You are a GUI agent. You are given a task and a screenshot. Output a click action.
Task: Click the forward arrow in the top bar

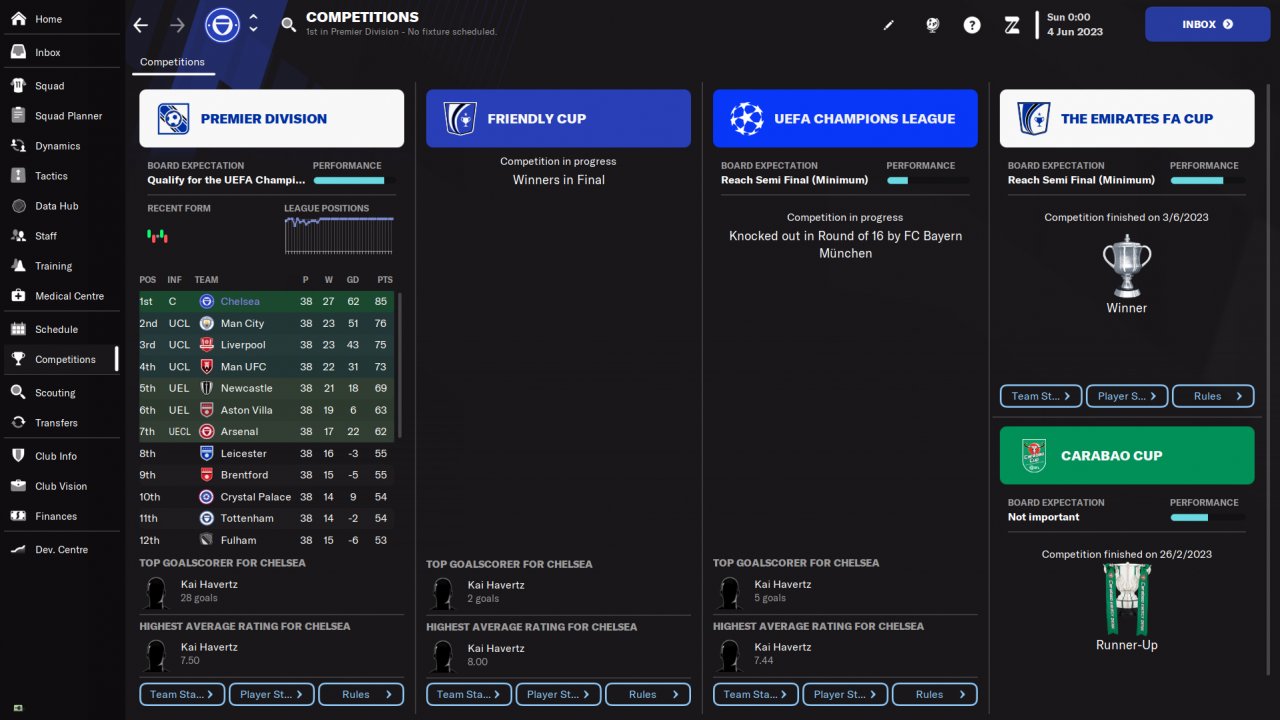178,25
